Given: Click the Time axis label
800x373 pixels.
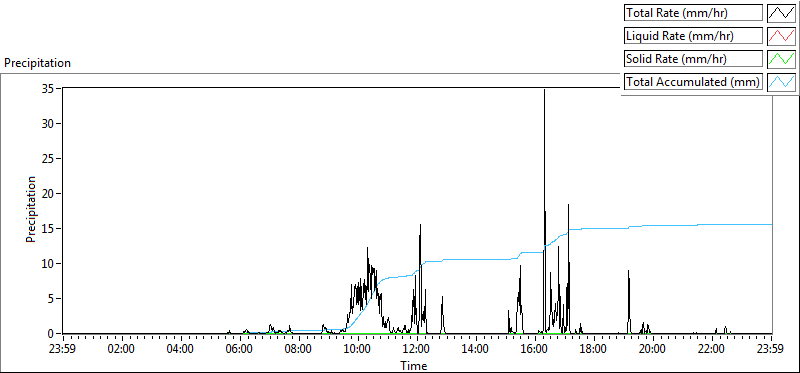Looking at the screenshot, I should (414, 366).
